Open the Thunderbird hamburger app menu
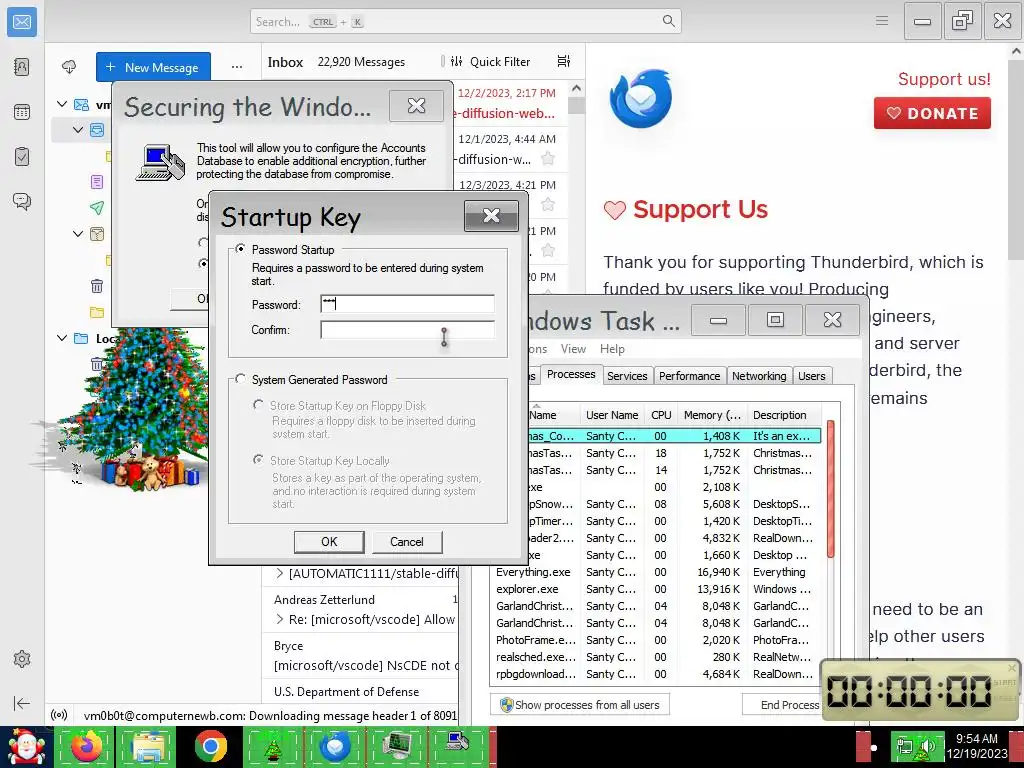 pyautogui.click(x=882, y=21)
